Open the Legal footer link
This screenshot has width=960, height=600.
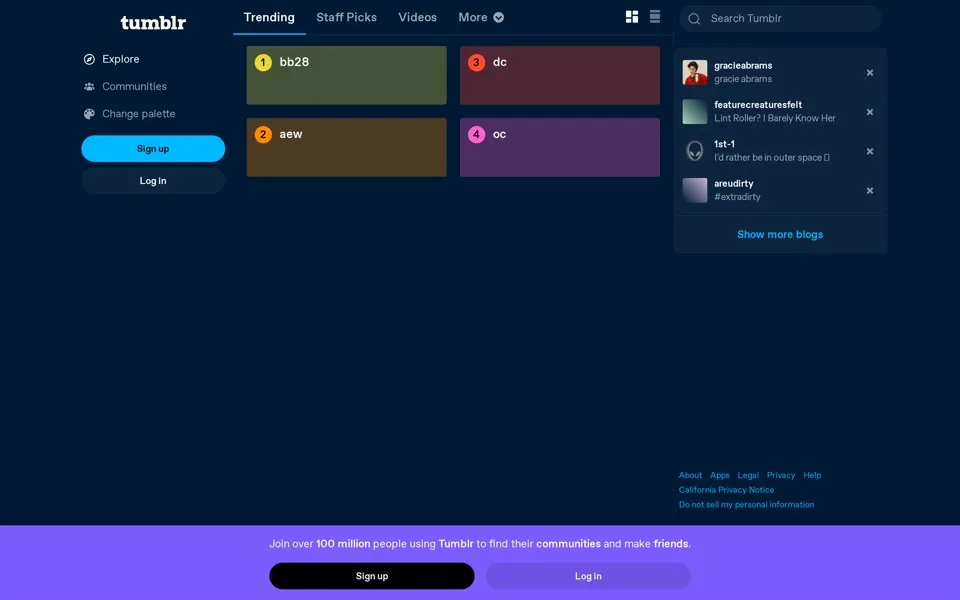click(748, 475)
